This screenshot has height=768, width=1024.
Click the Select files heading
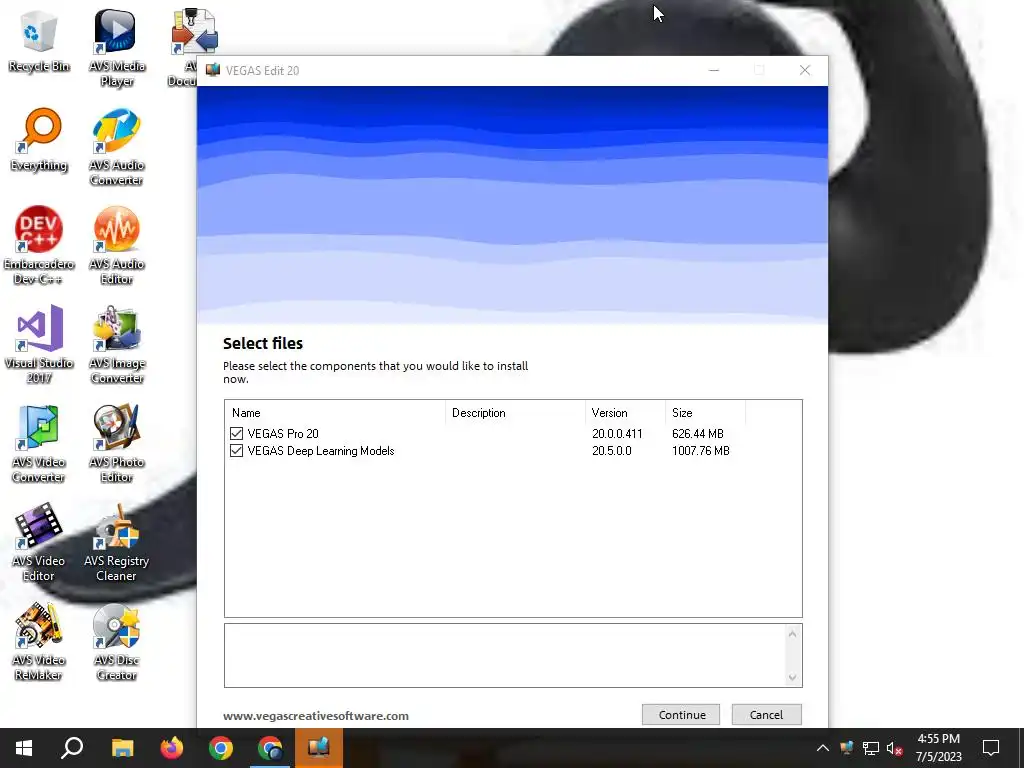click(x=263, y=344)
